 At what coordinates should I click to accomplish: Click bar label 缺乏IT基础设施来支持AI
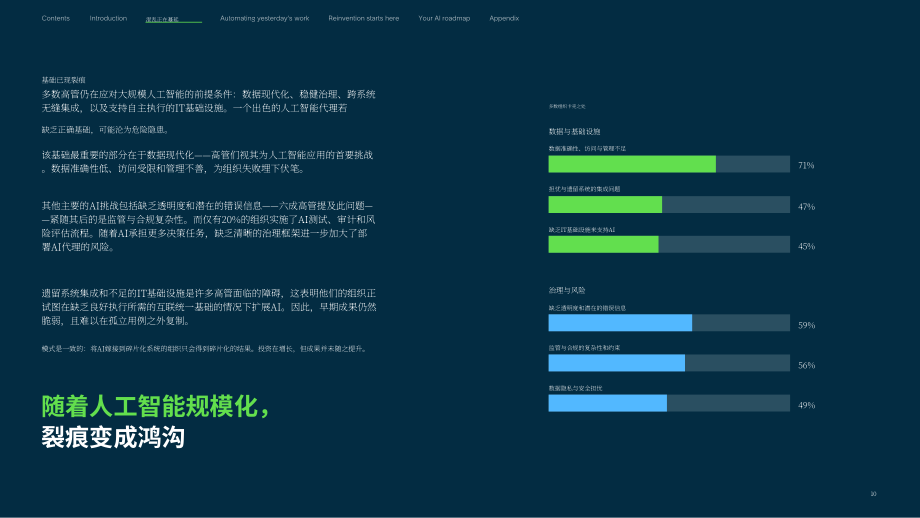pos(581,230)
